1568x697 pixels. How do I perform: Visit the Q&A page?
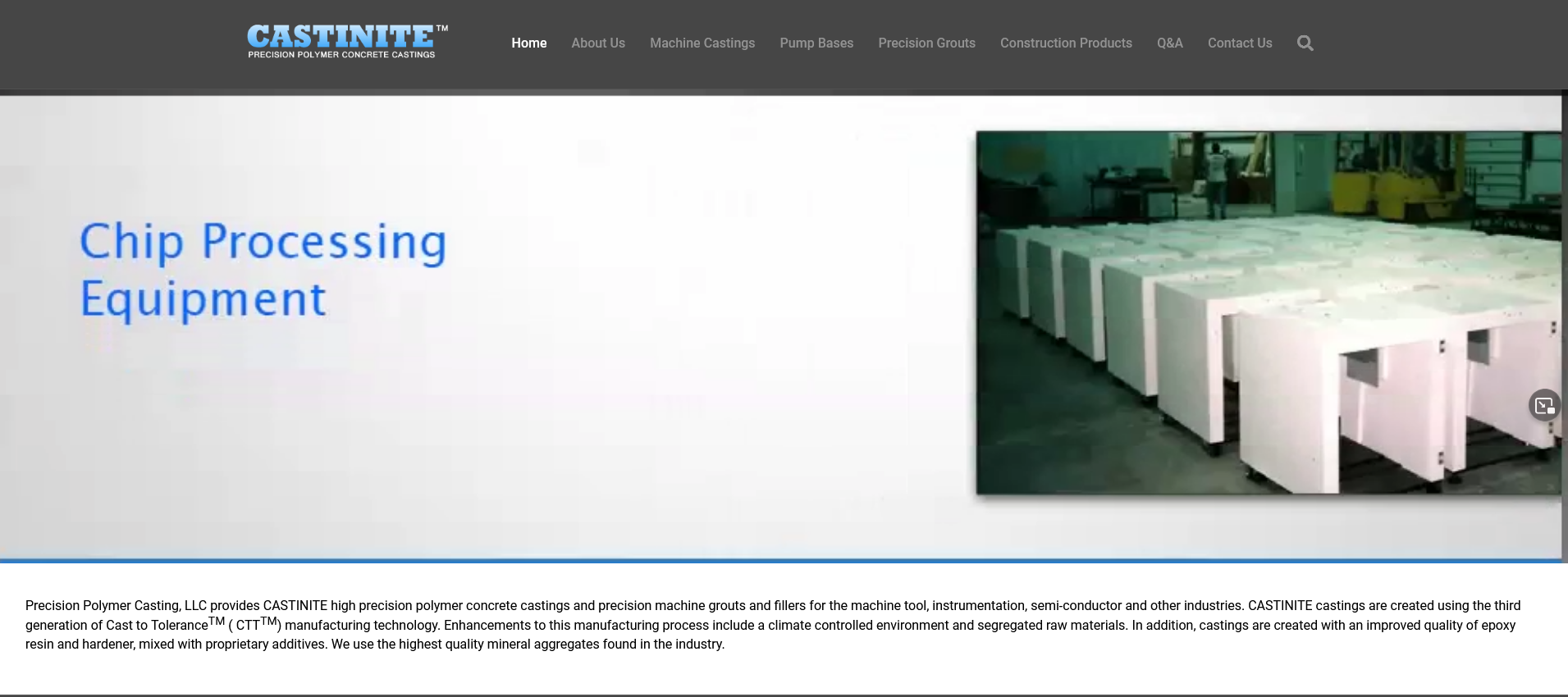(x=1170, y=43)
